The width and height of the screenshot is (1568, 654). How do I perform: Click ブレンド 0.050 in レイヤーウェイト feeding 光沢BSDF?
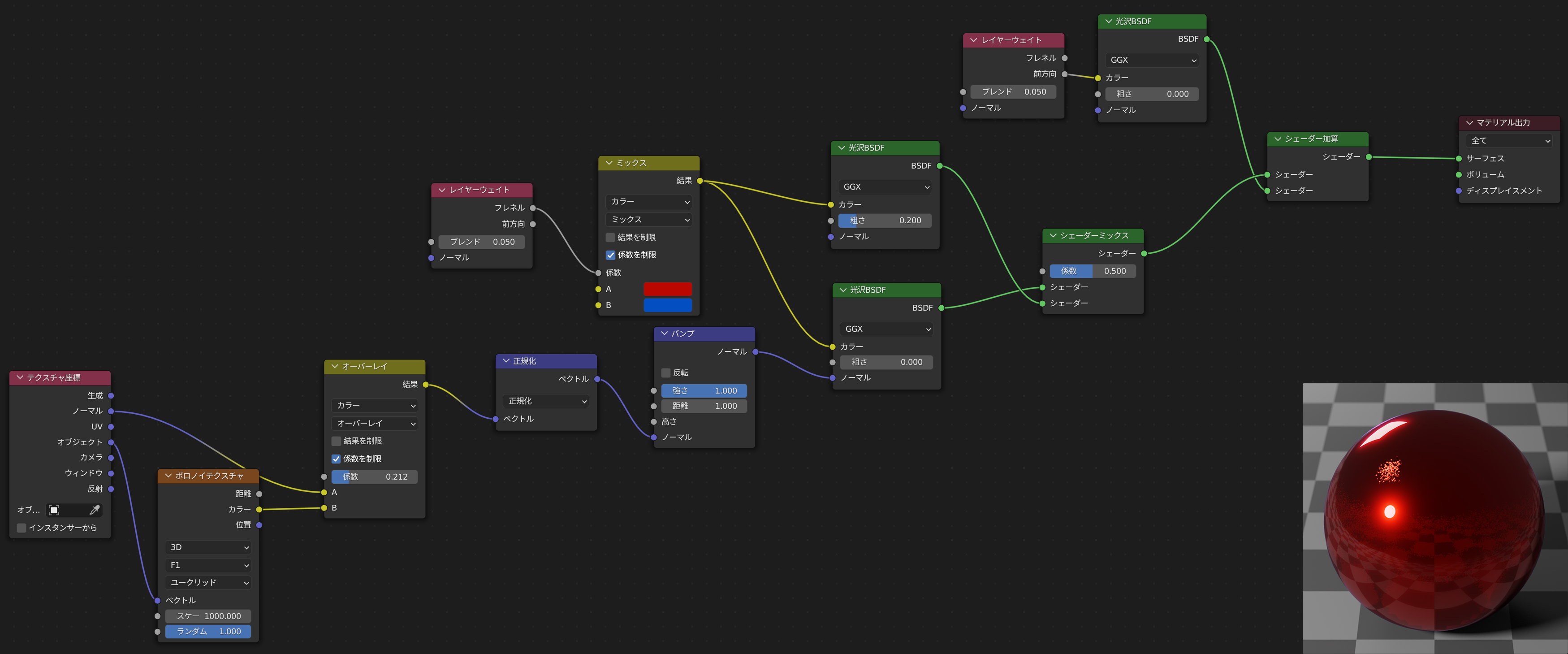[x=1014, y=92]
